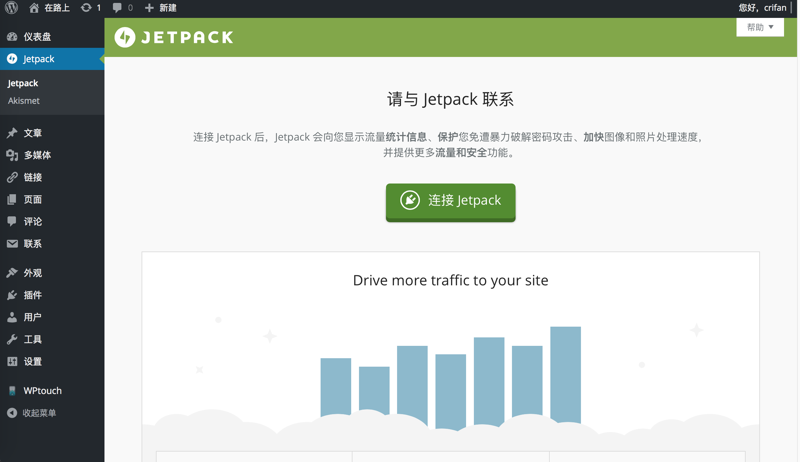
Task: Click the comment icon beside '评论'
Action: [12, 221]
